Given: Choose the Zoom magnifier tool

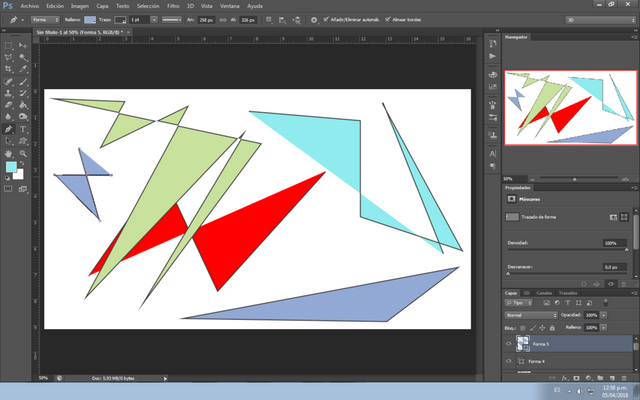Looking at the screenshot, I should coord(23,153).
